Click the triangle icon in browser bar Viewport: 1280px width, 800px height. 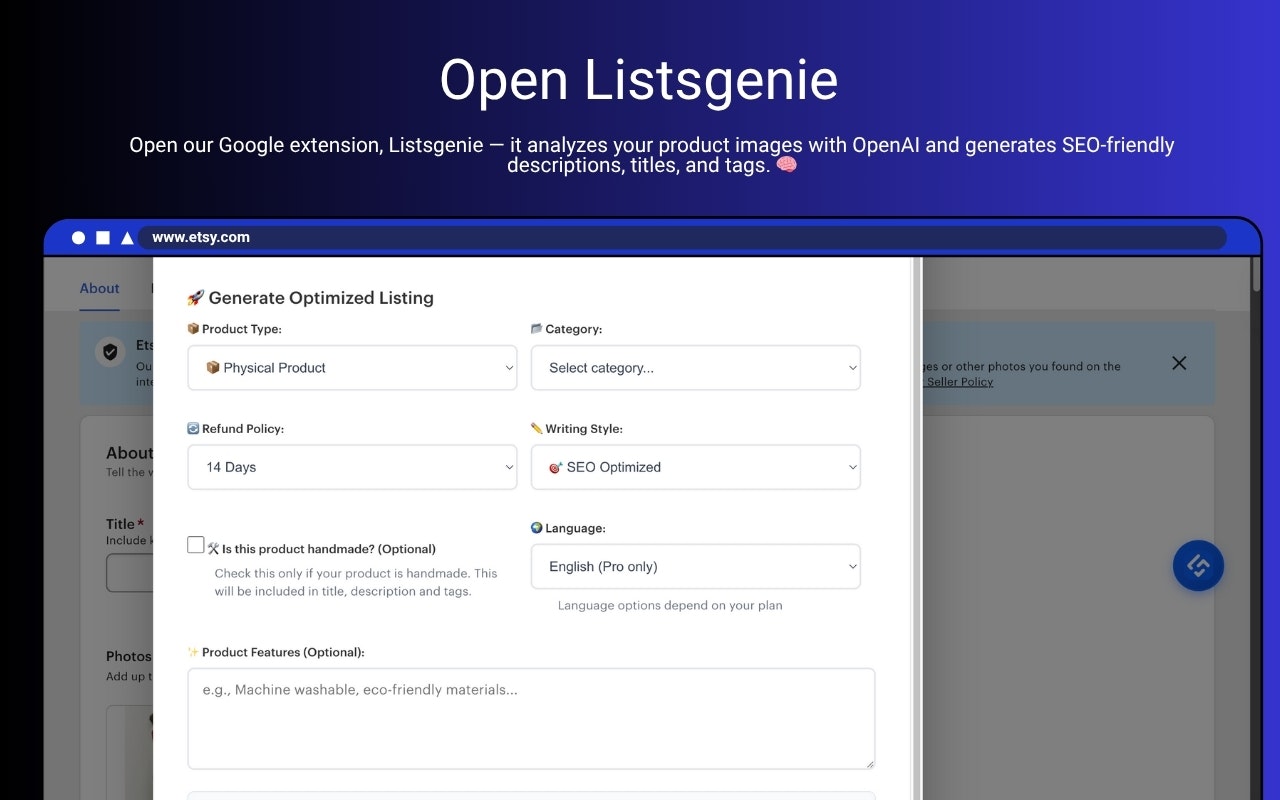click(x=127, y=238)
